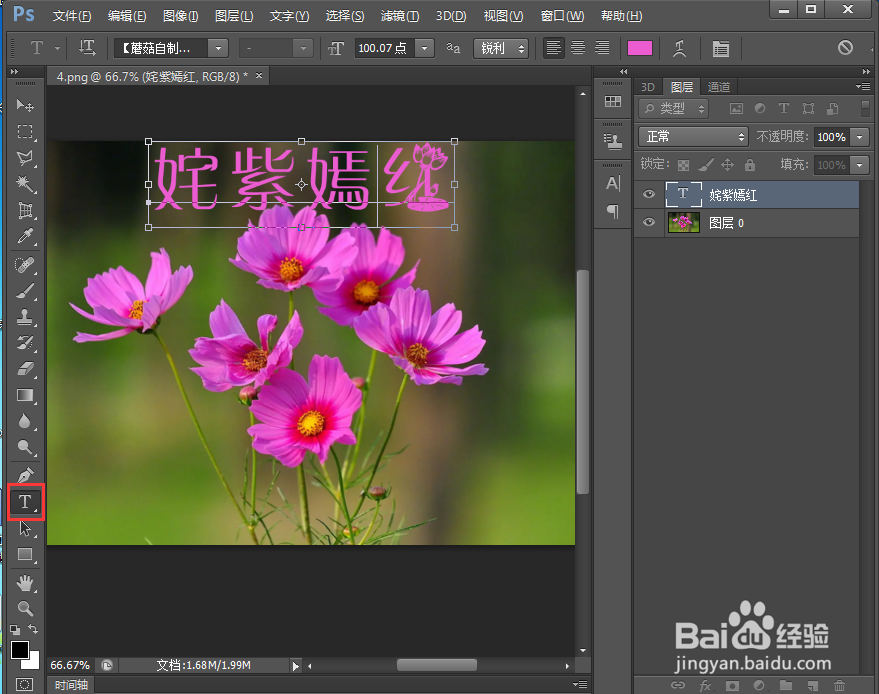Viewport: 879px width, 694px height.
Task: Switch to the 通道 channels tab
Action: click(720, 86)
